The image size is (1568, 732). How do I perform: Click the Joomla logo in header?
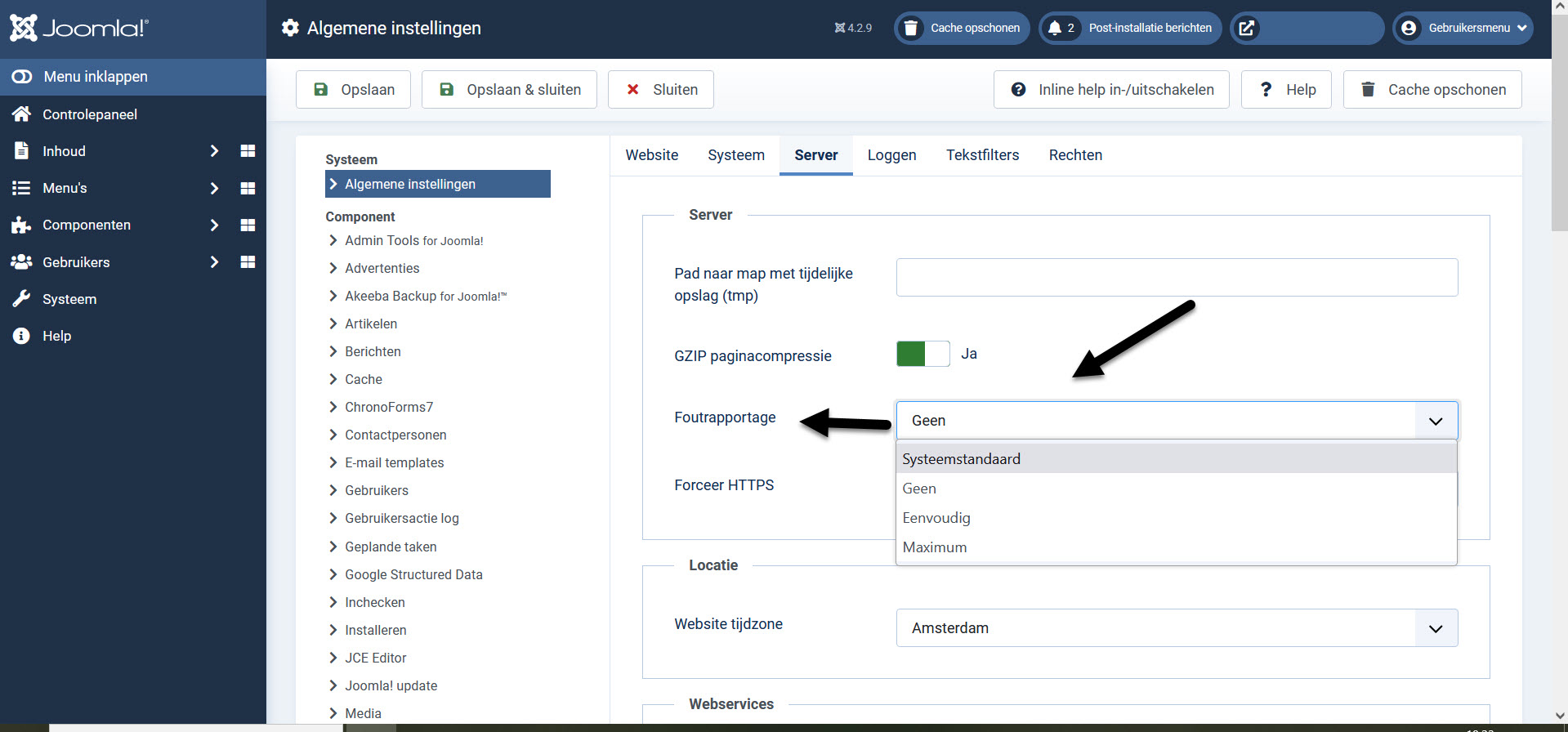(x=78, y=28)
